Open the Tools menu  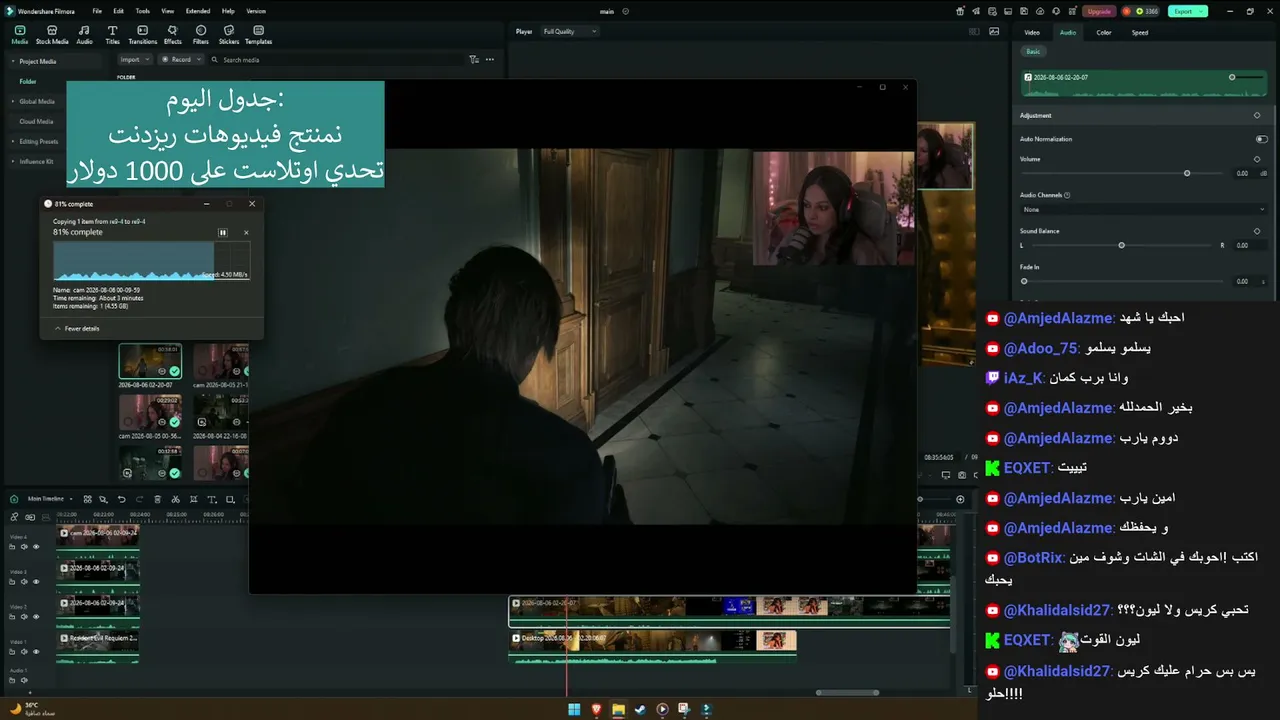tap(143, 11)
